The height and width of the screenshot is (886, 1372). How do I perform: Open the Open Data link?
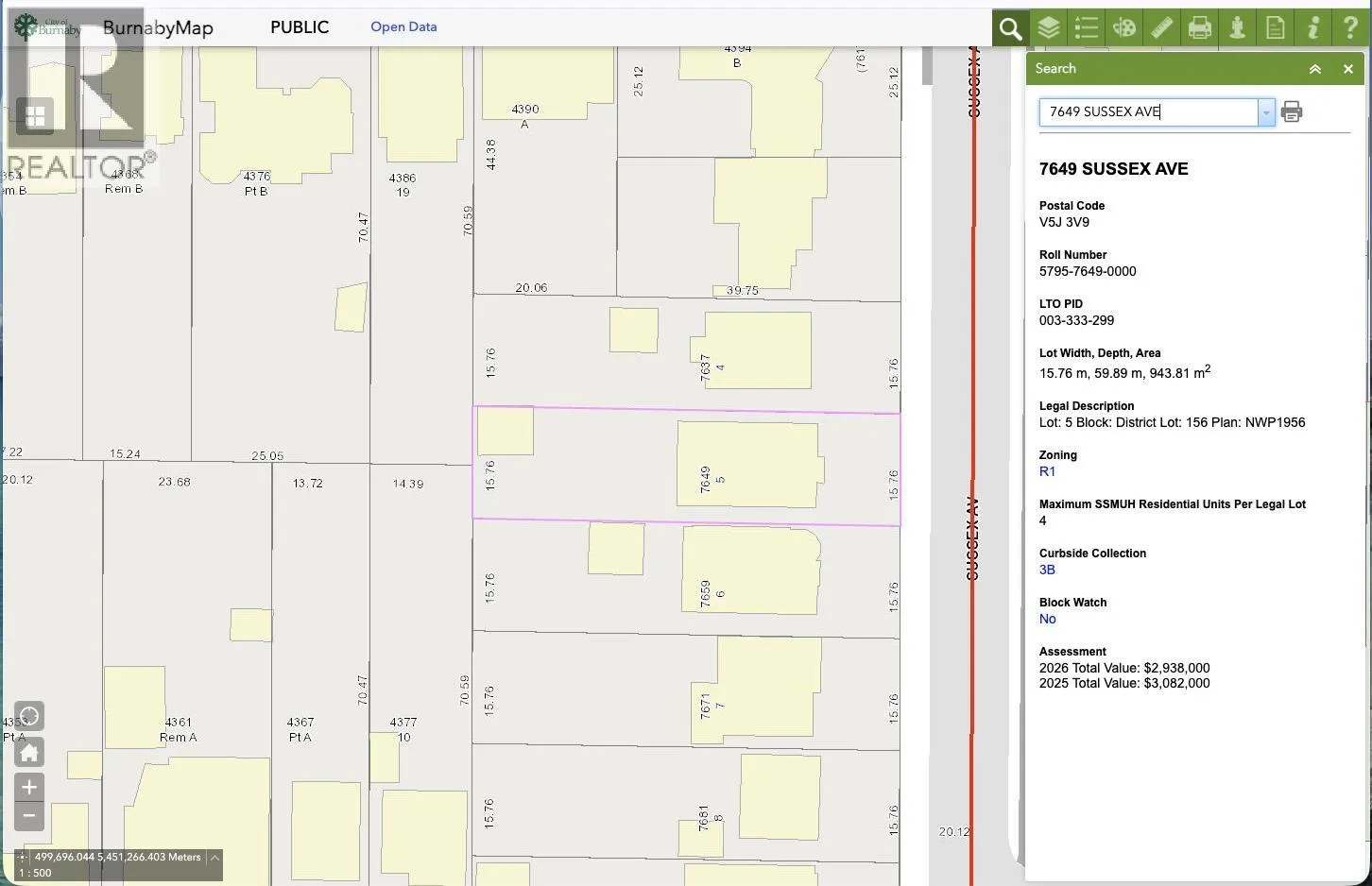pyautogui.click(x=403, y=26)
